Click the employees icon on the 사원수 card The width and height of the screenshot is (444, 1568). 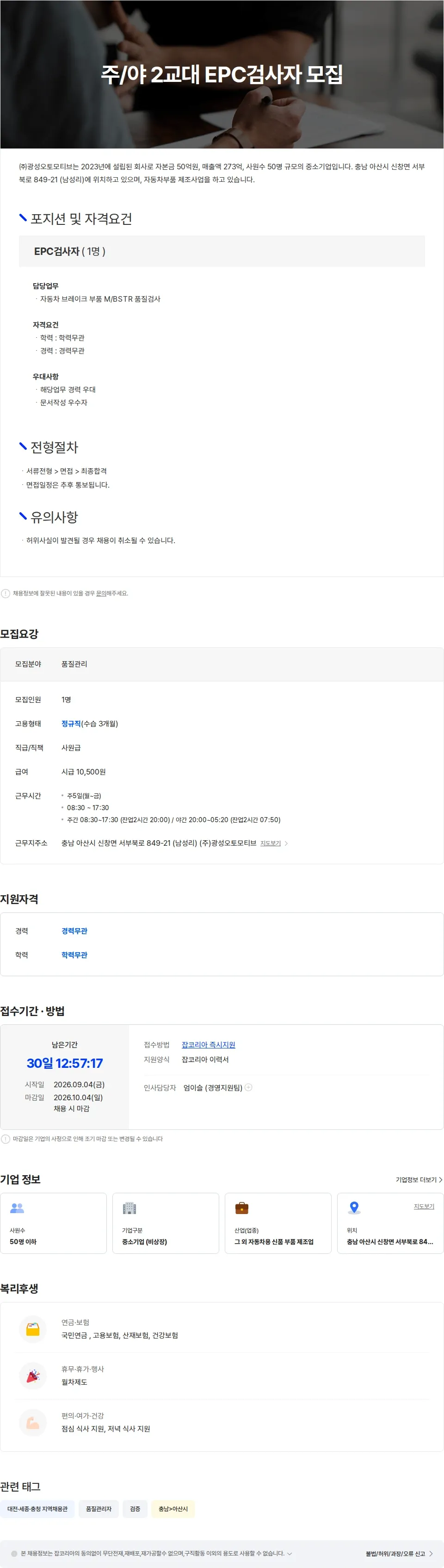point(17,1208)
